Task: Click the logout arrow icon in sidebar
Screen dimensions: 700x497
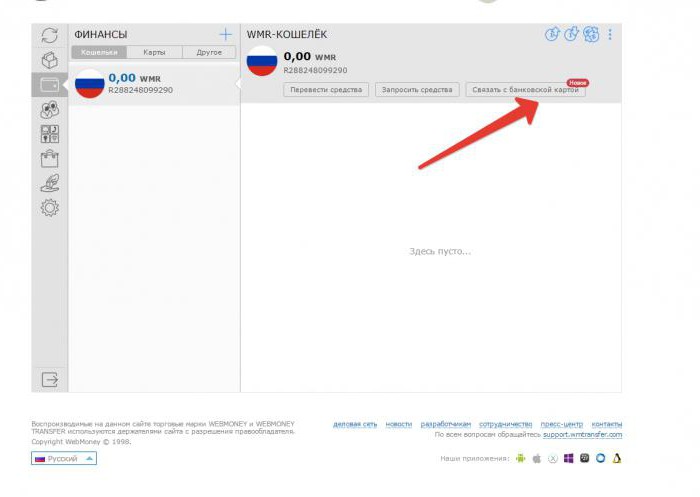Action: [x=50, y=380]
